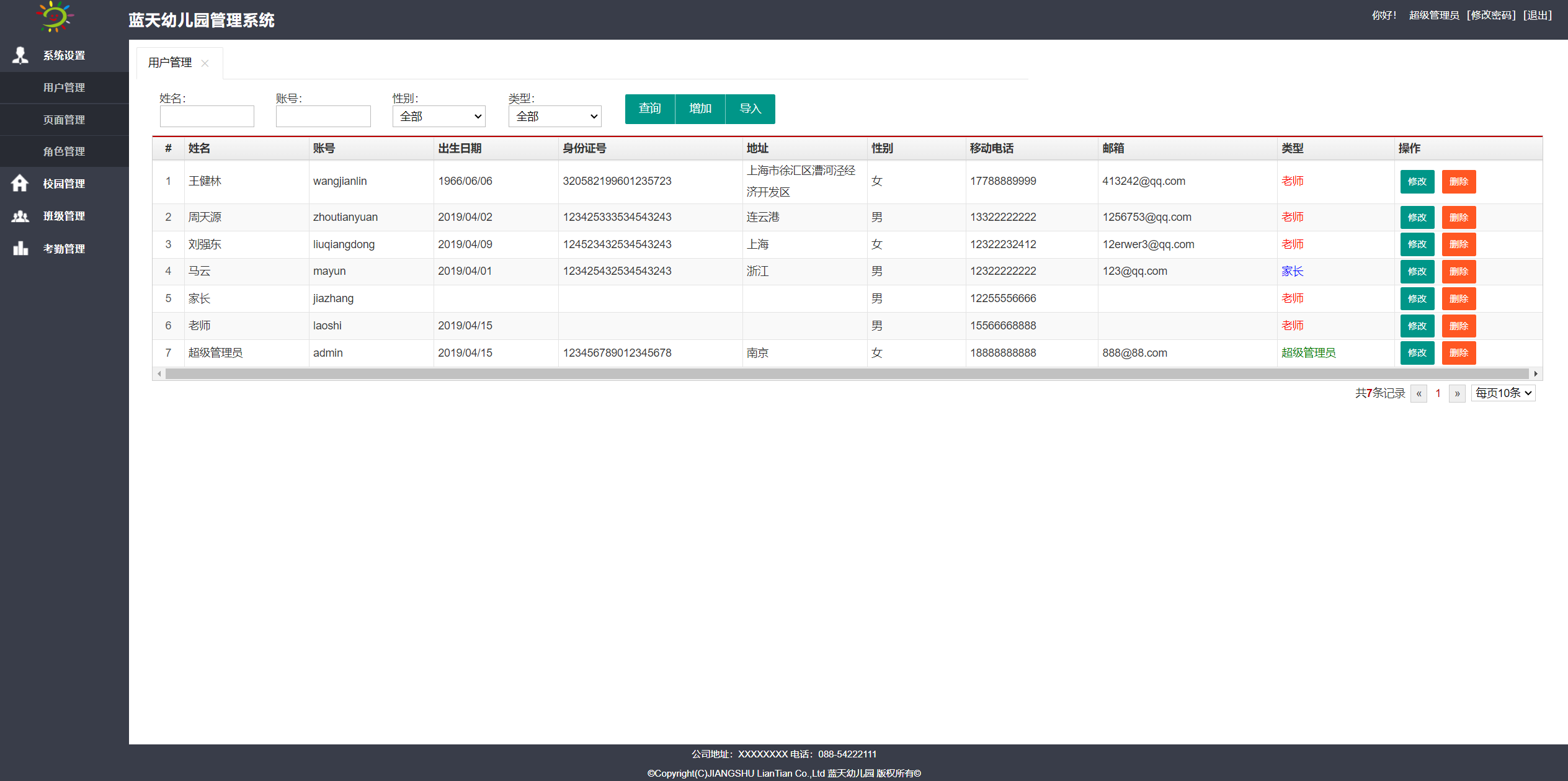Open the 用户管理 sidebar item
Image resolution: width=1568 pixels, height=781 pixels.
point(65,87)
